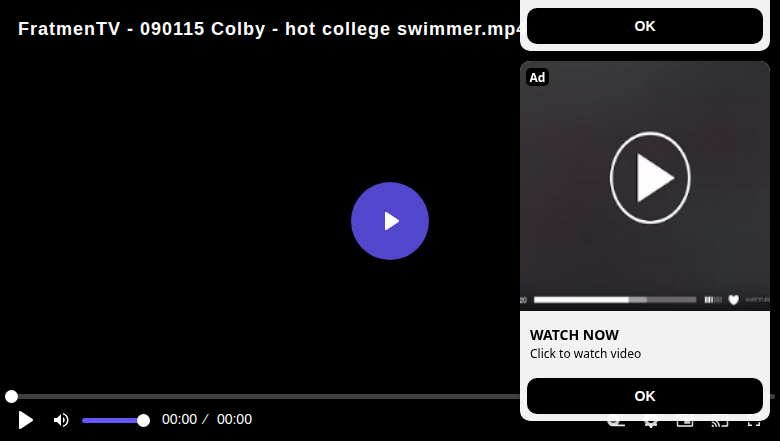This screenshot has height=441, width=780.
Task: Dismiss the top ad with its OK button
Action: pos(645,26)
